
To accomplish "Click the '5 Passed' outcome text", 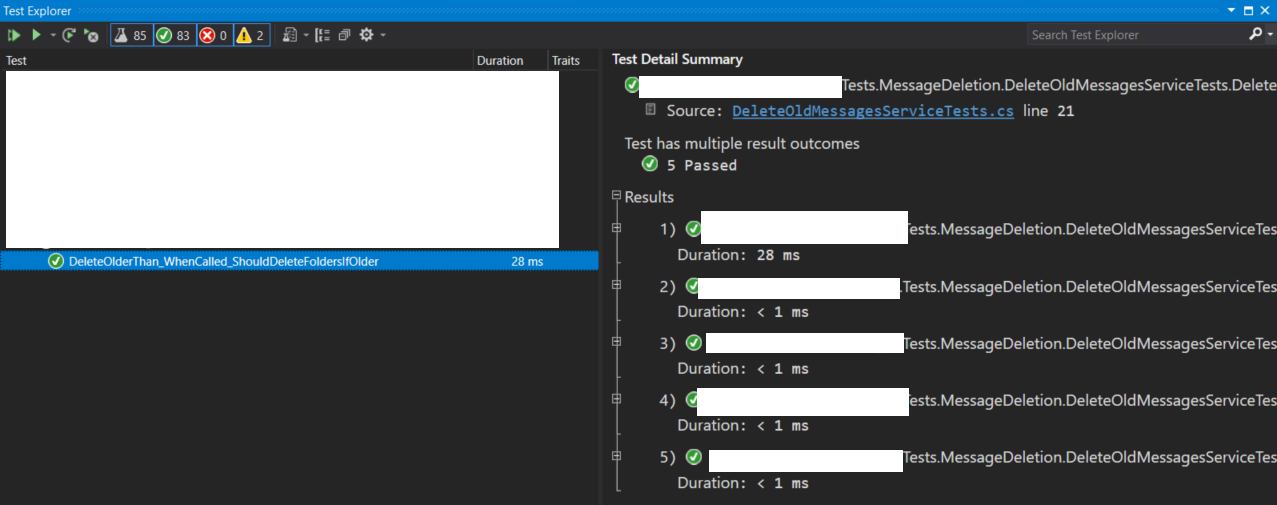I will pos(702,165).
